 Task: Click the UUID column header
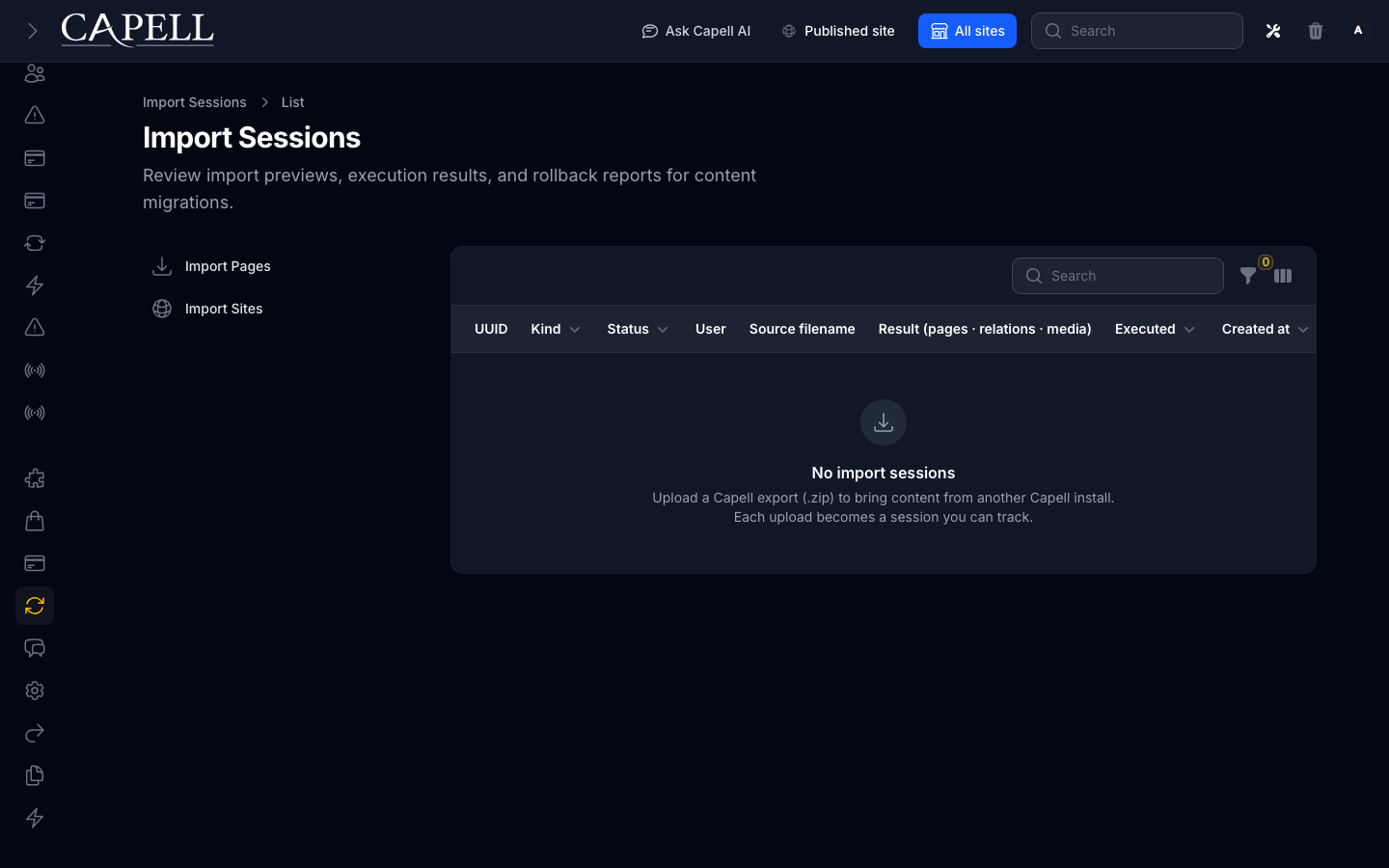pyautogui.click(x=491, y=329)
